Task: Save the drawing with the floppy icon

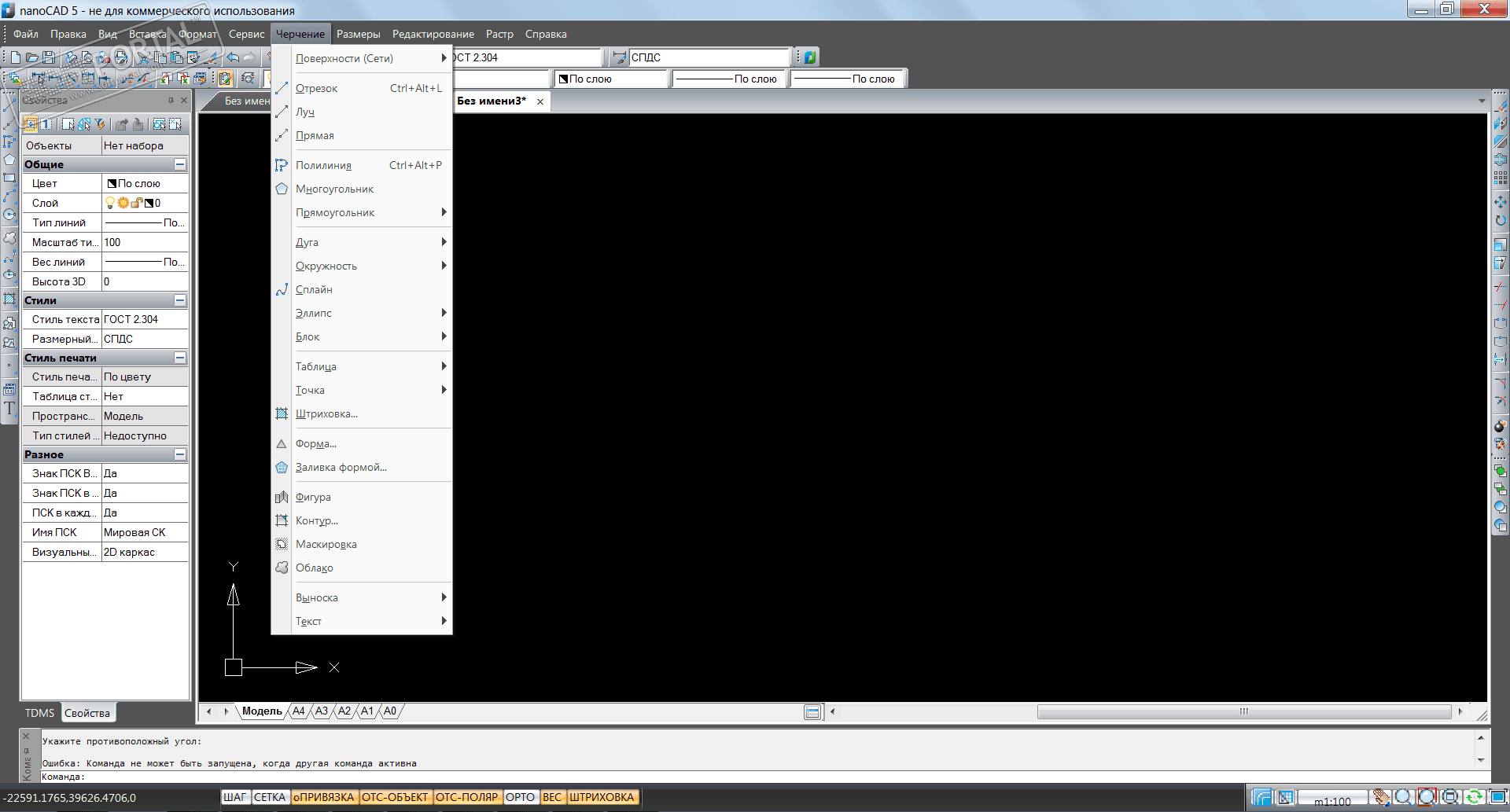Action: [x=49, y=57]
